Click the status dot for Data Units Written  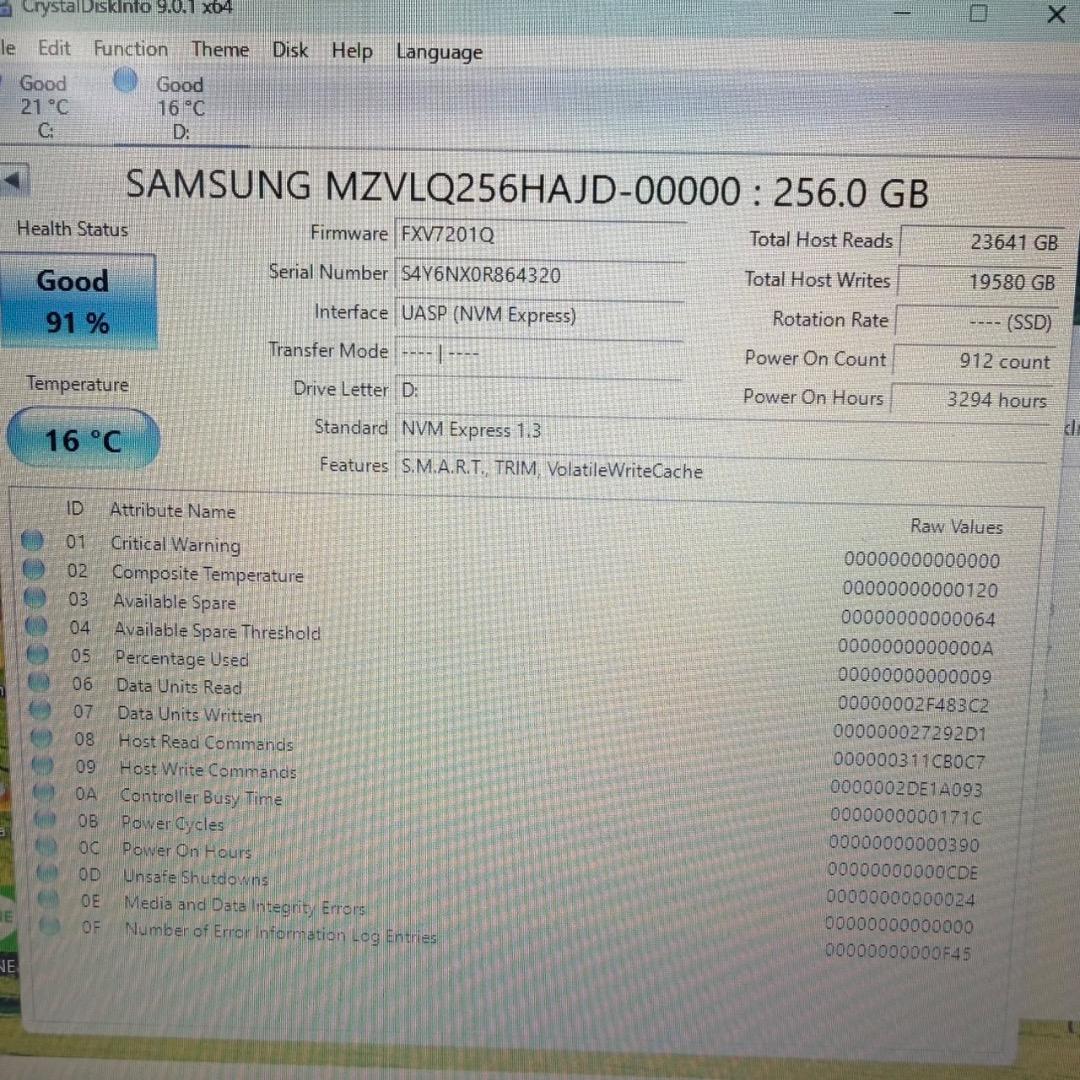(x=41, y=709)
